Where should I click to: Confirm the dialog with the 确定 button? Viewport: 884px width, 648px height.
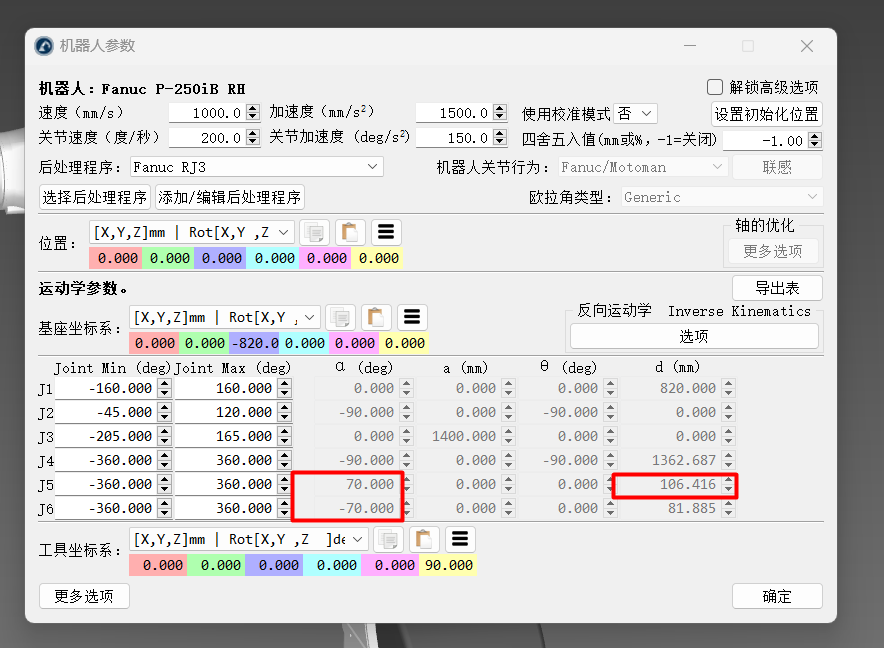click(777, 597)
